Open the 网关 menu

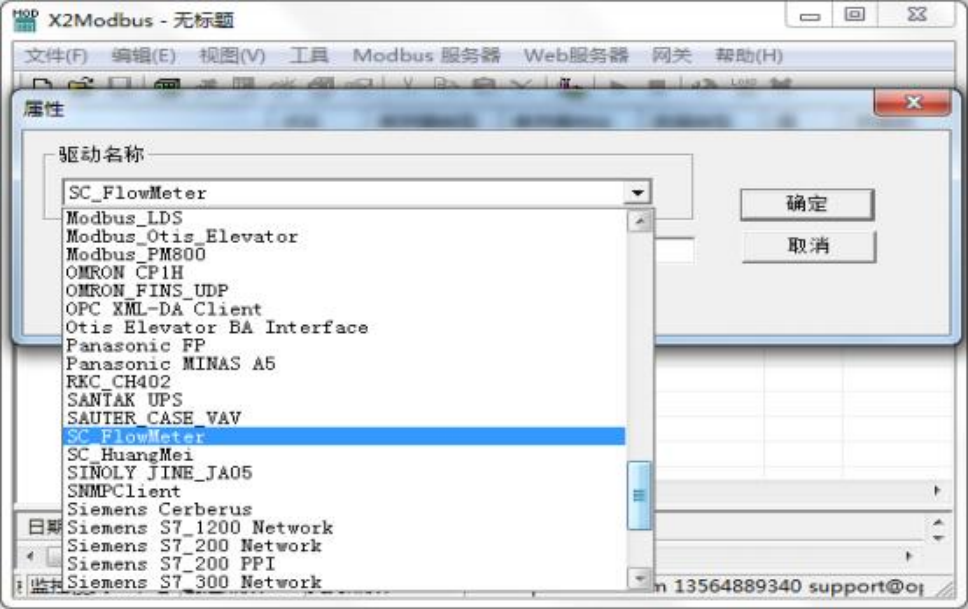(672, 56)
